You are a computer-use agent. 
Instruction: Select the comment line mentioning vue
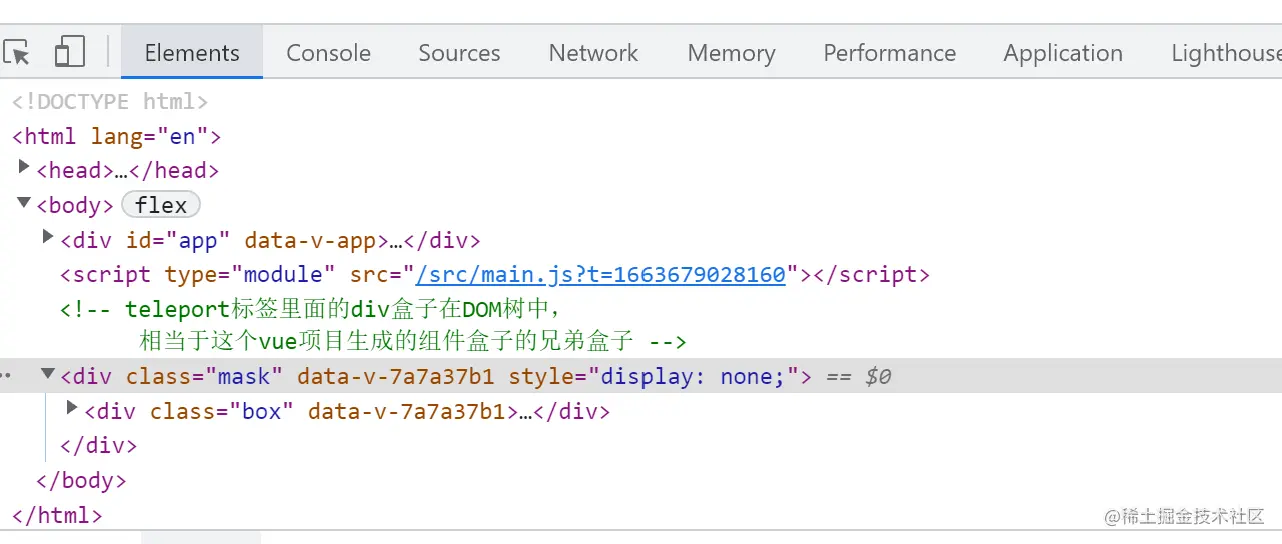point(412,342)
